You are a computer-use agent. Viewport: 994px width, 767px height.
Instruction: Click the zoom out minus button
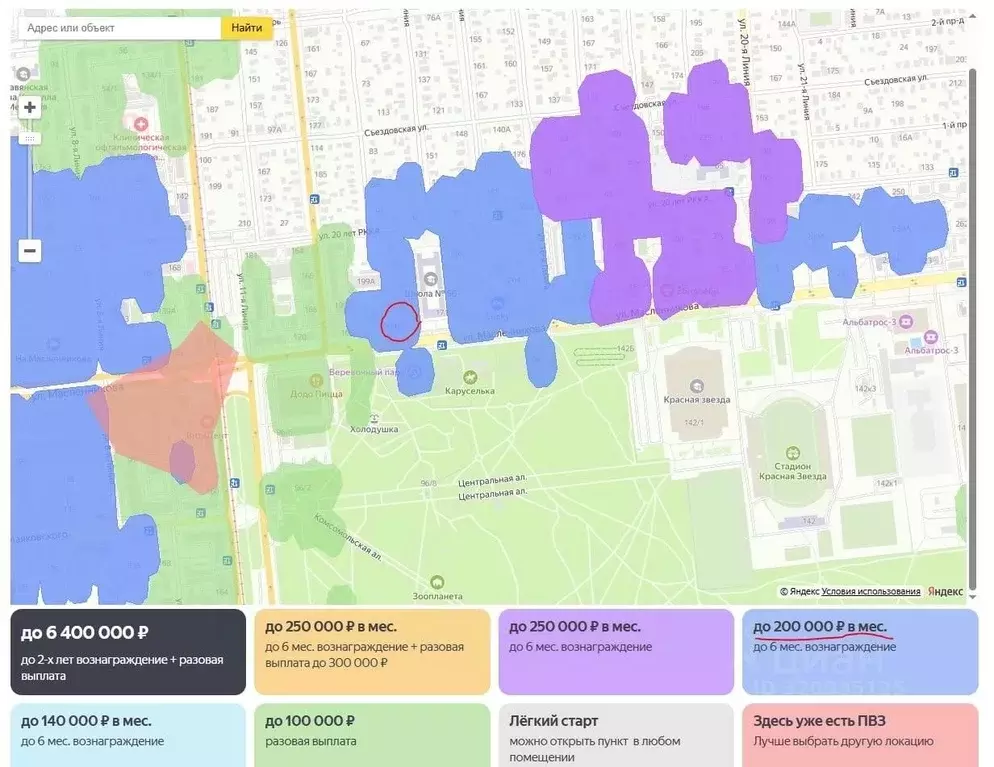(x=30, y=251)
